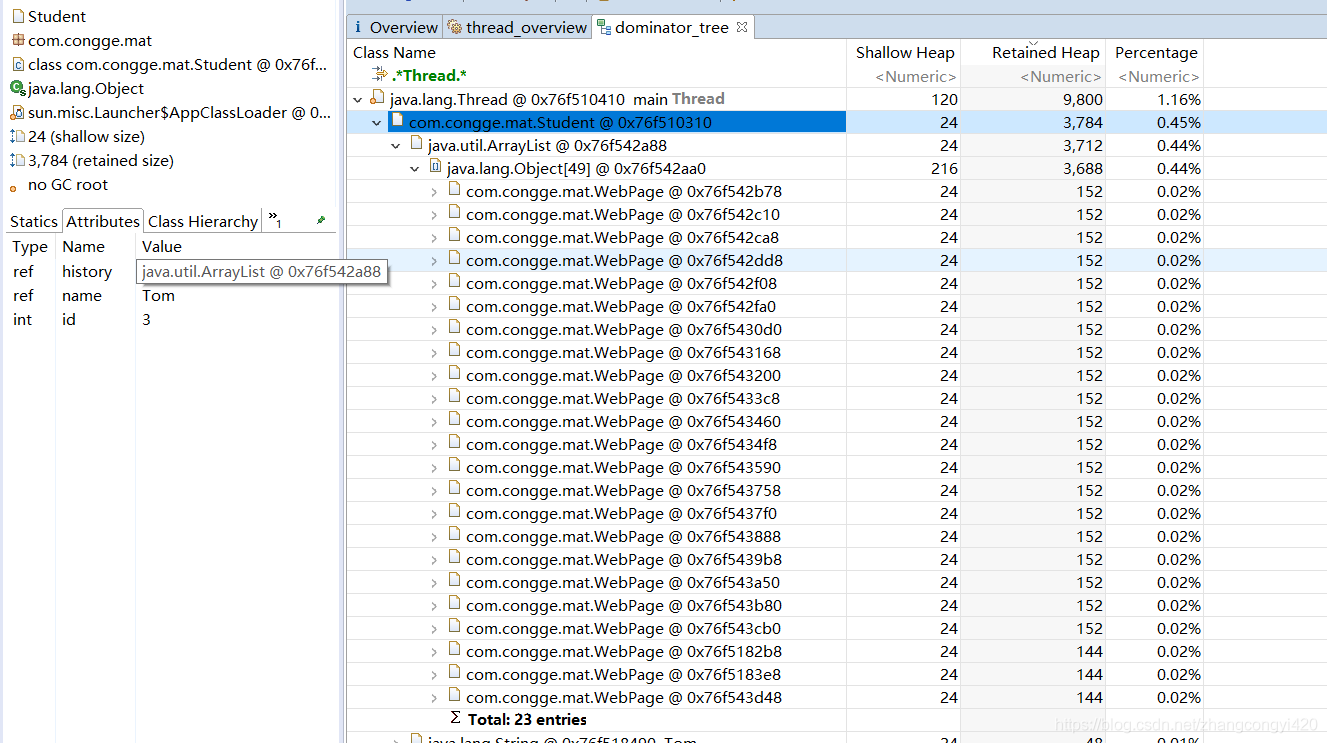
Task: Sort by Retained Heap column header
Action: click(1045, 52)
